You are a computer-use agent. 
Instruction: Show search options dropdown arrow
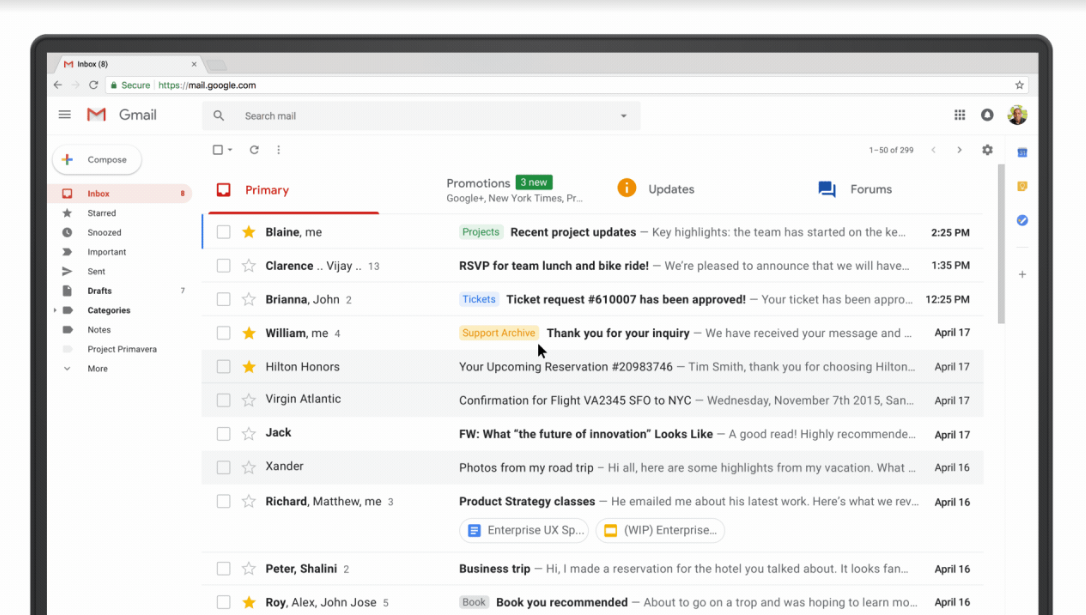click(623, 116)
